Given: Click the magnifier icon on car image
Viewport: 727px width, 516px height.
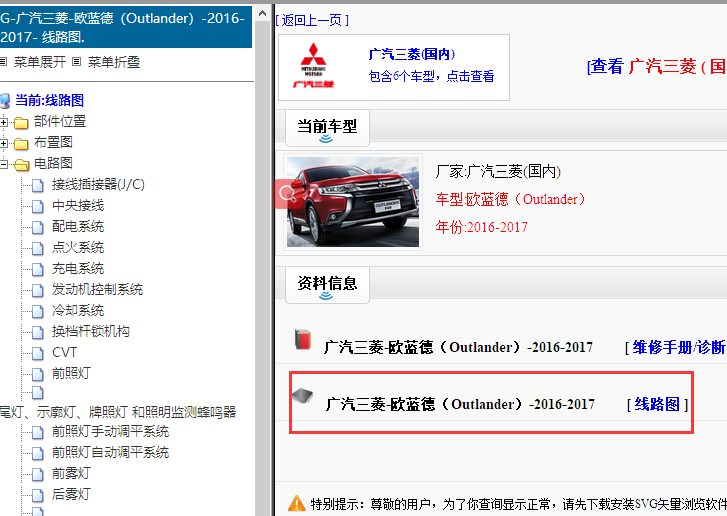Looking at the screenshot, I should pyautogui.click(x=287, y=194).
